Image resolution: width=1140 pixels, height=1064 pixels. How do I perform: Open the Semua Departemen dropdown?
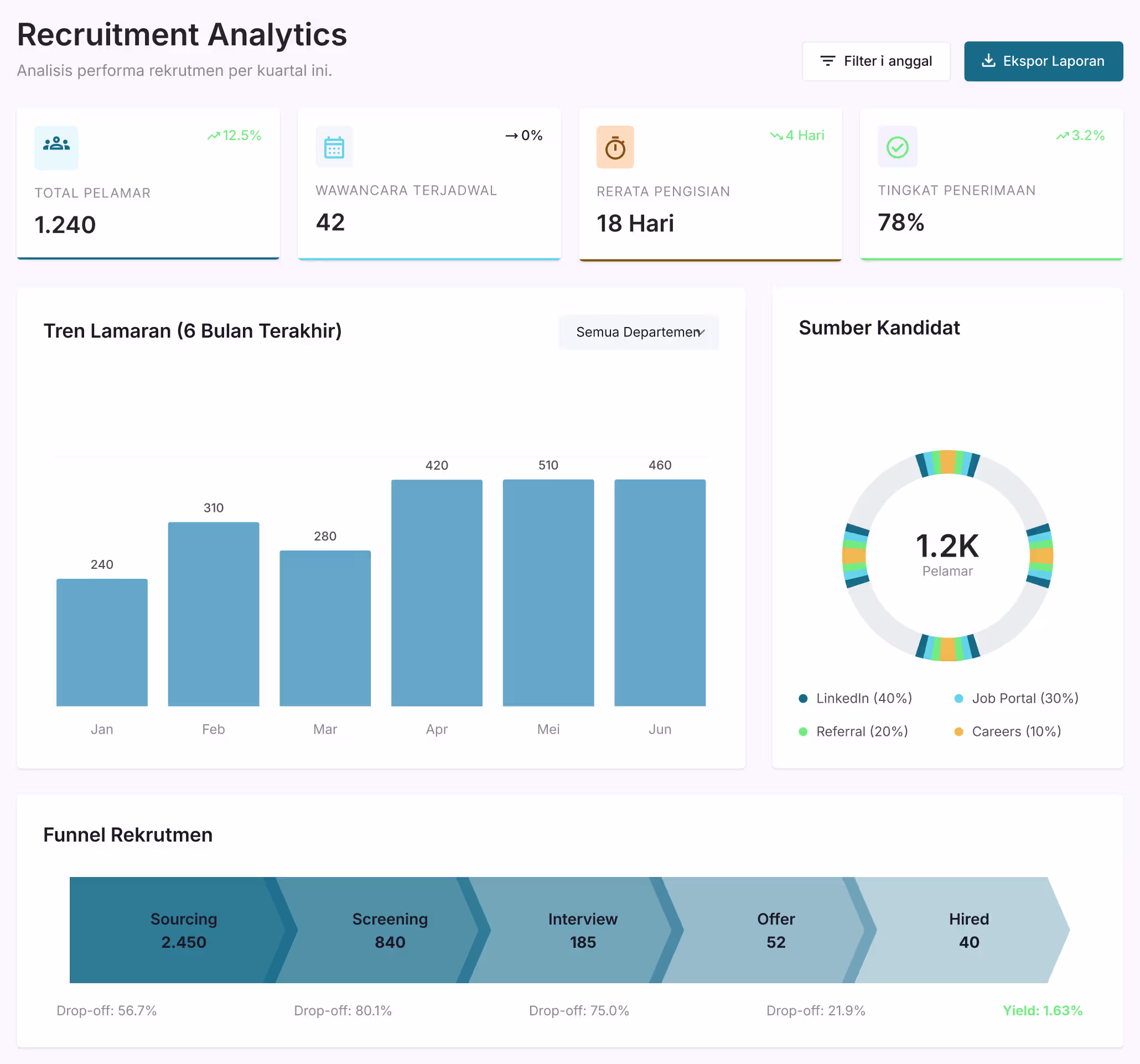click(638, 332)
